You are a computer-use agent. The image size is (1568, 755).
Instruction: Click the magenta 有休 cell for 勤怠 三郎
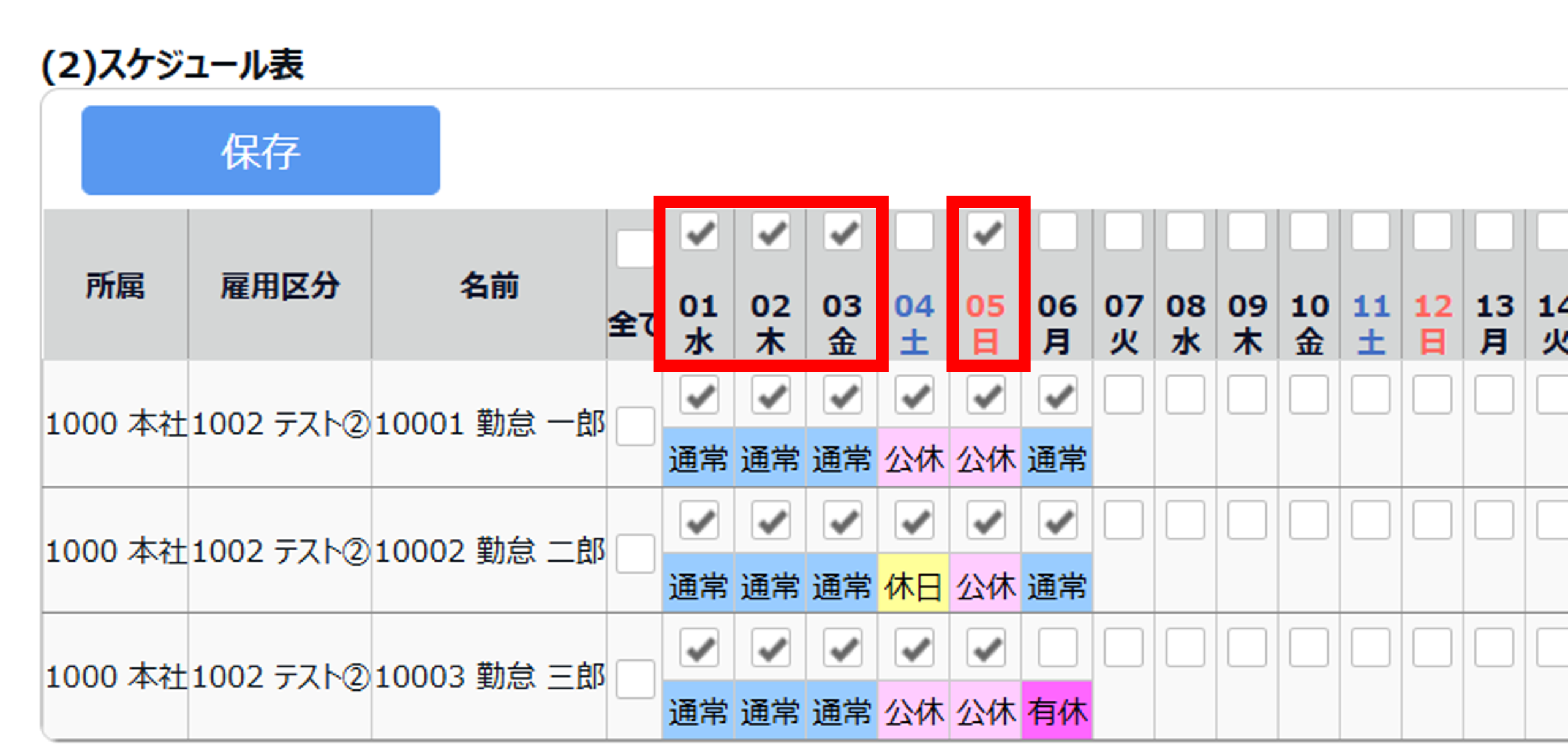point(1057,710)
